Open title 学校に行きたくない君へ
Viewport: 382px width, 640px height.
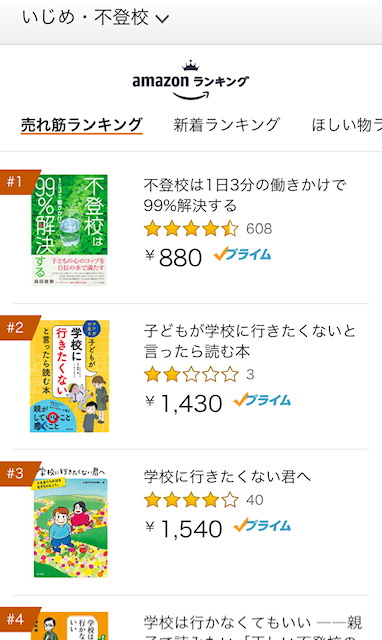point(227,477)
